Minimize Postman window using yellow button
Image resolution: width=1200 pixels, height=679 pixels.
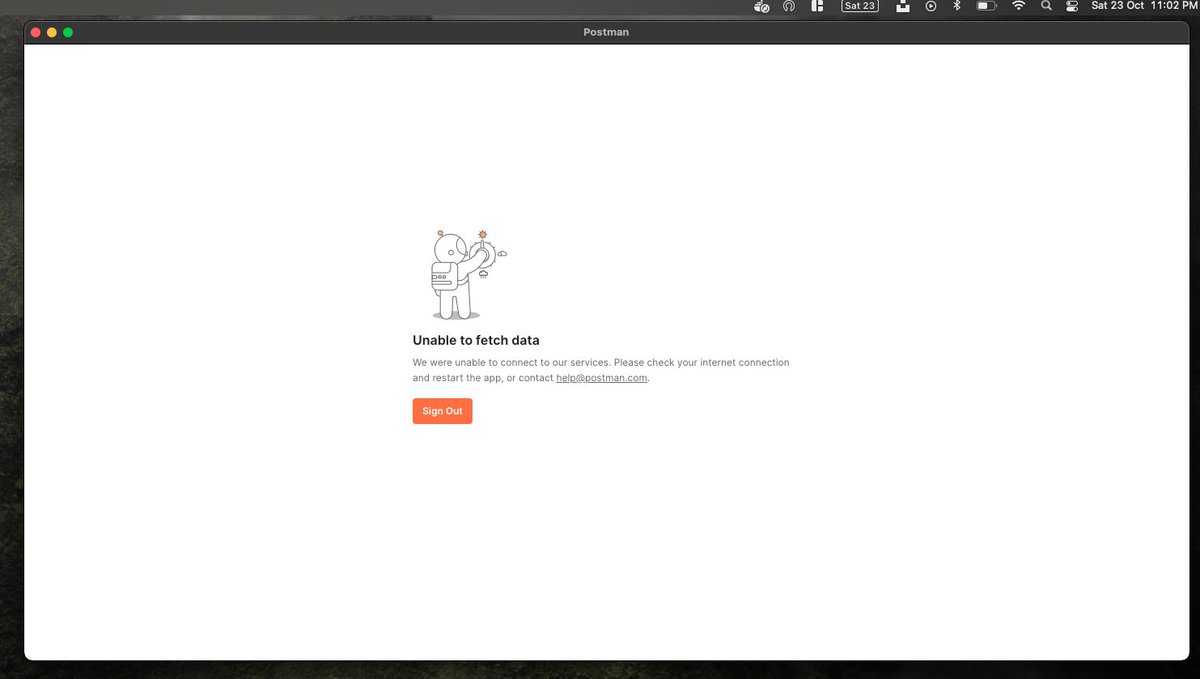(x=52, y=32)
